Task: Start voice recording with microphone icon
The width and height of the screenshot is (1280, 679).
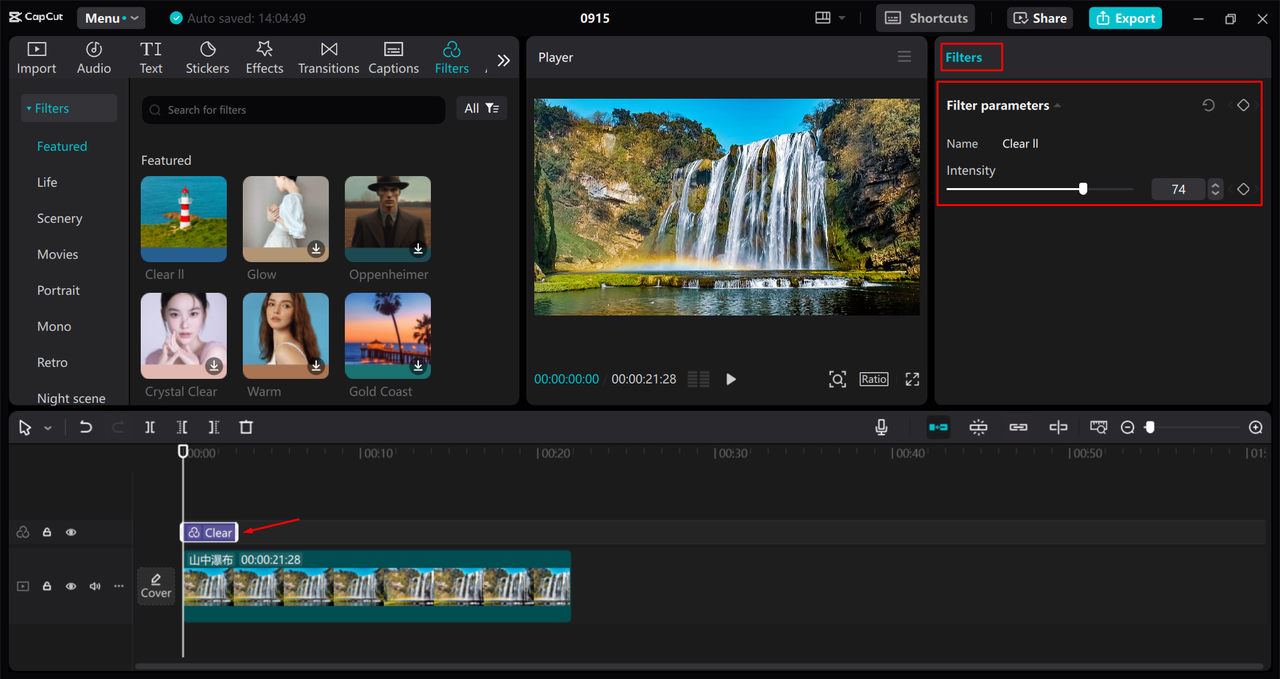Action: pyautogui.click(x=881, y=427)
